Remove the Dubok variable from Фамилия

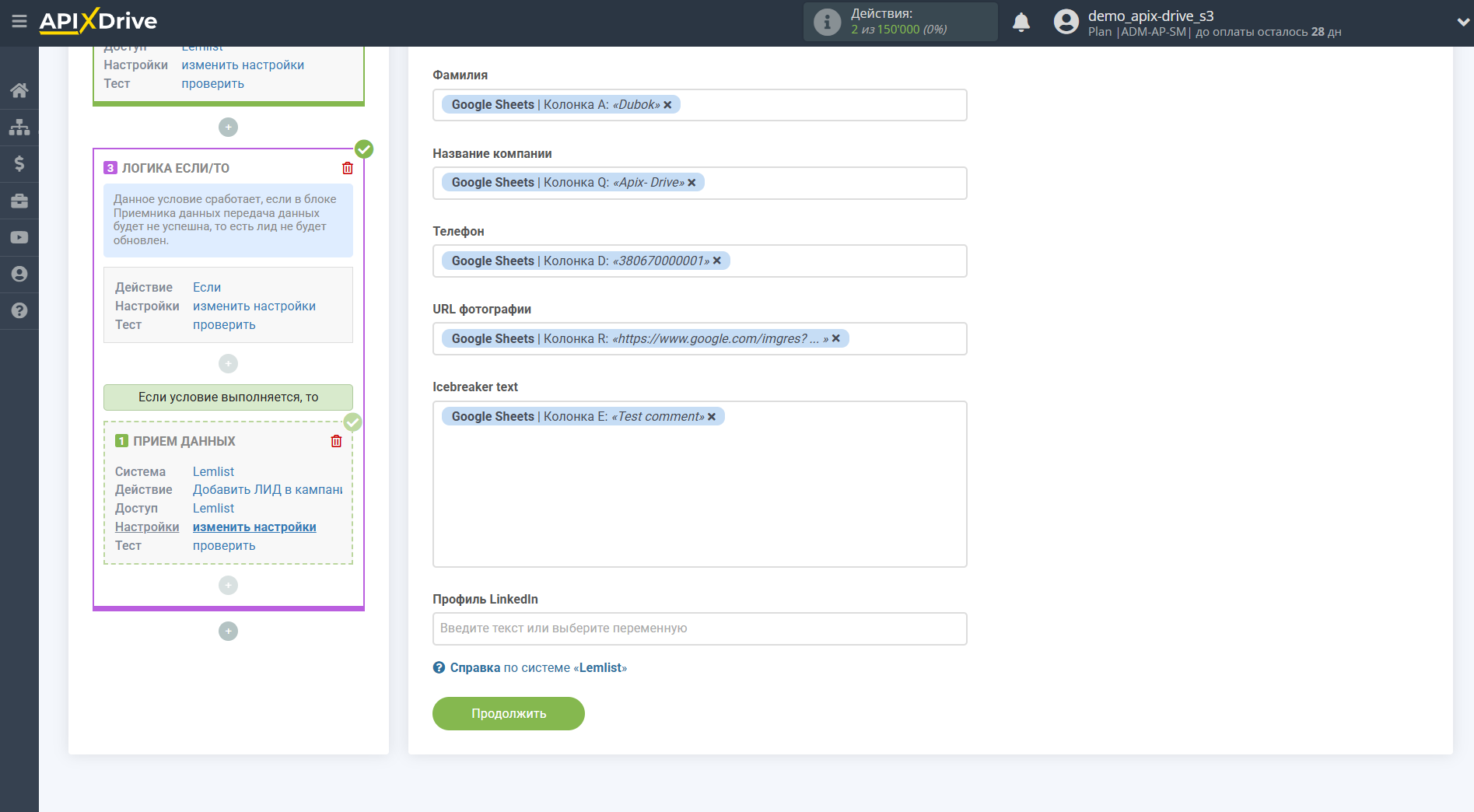click(667, 105)
